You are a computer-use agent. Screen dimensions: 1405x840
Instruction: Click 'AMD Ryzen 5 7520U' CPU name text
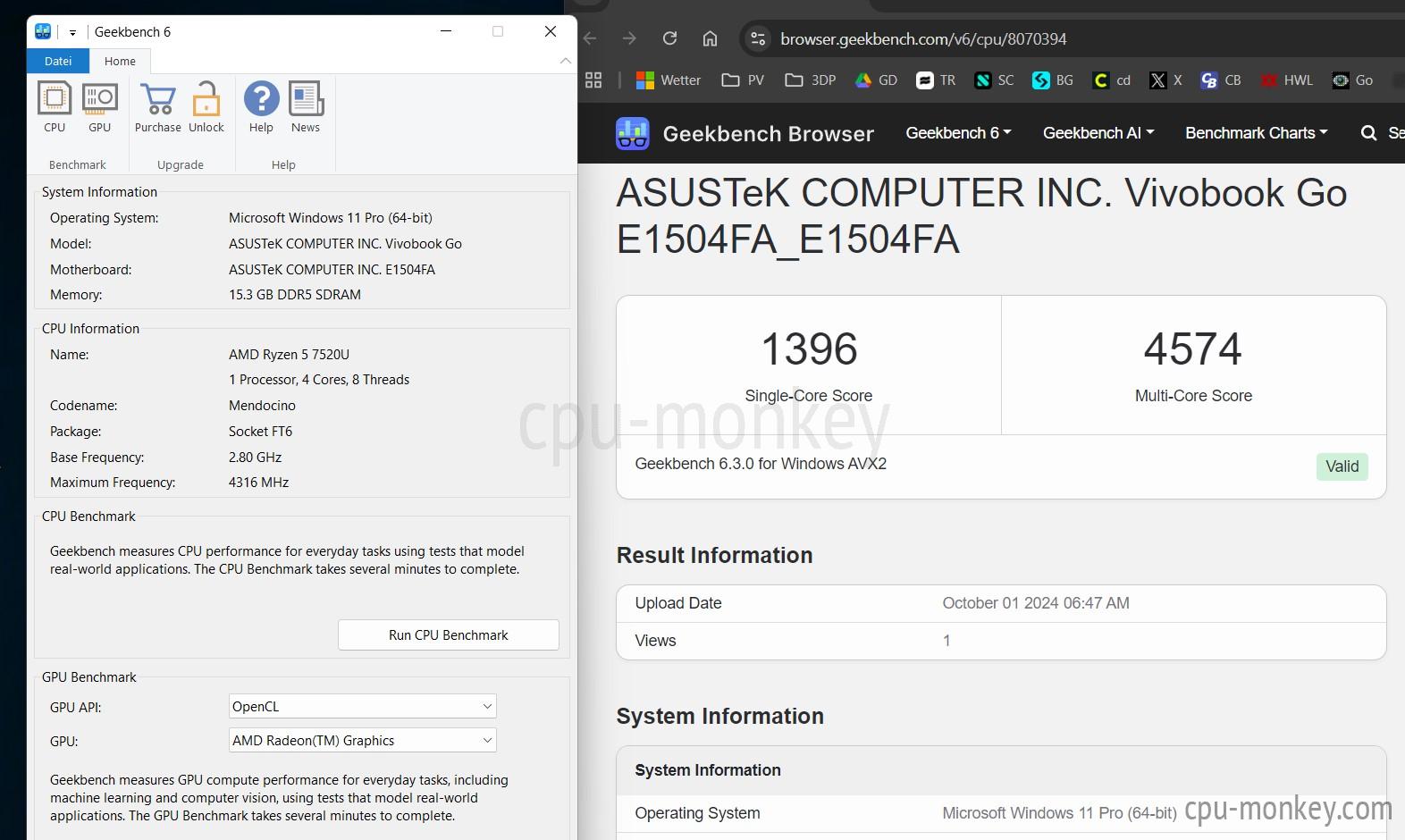(x=289, y=354)
